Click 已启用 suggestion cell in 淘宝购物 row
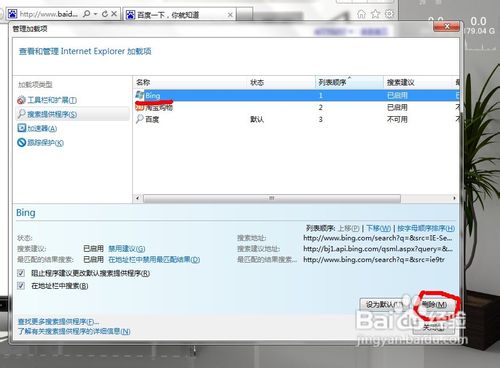Screen dimensions: 500x368 click(x=397, y=107)
